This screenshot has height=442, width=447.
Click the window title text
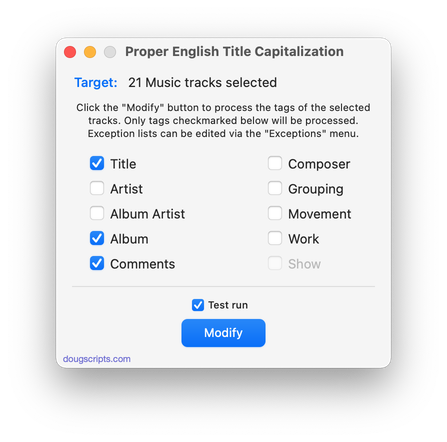pos(234,52)
